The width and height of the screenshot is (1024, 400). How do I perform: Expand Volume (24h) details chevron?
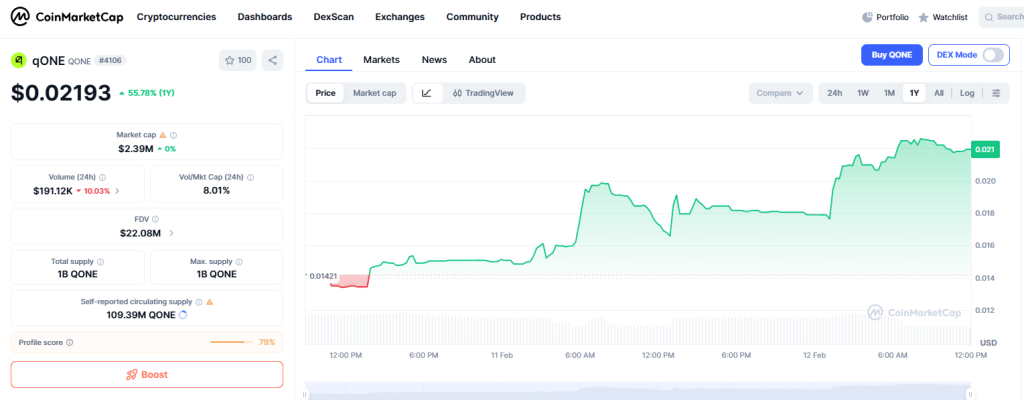tap(118, 191)
